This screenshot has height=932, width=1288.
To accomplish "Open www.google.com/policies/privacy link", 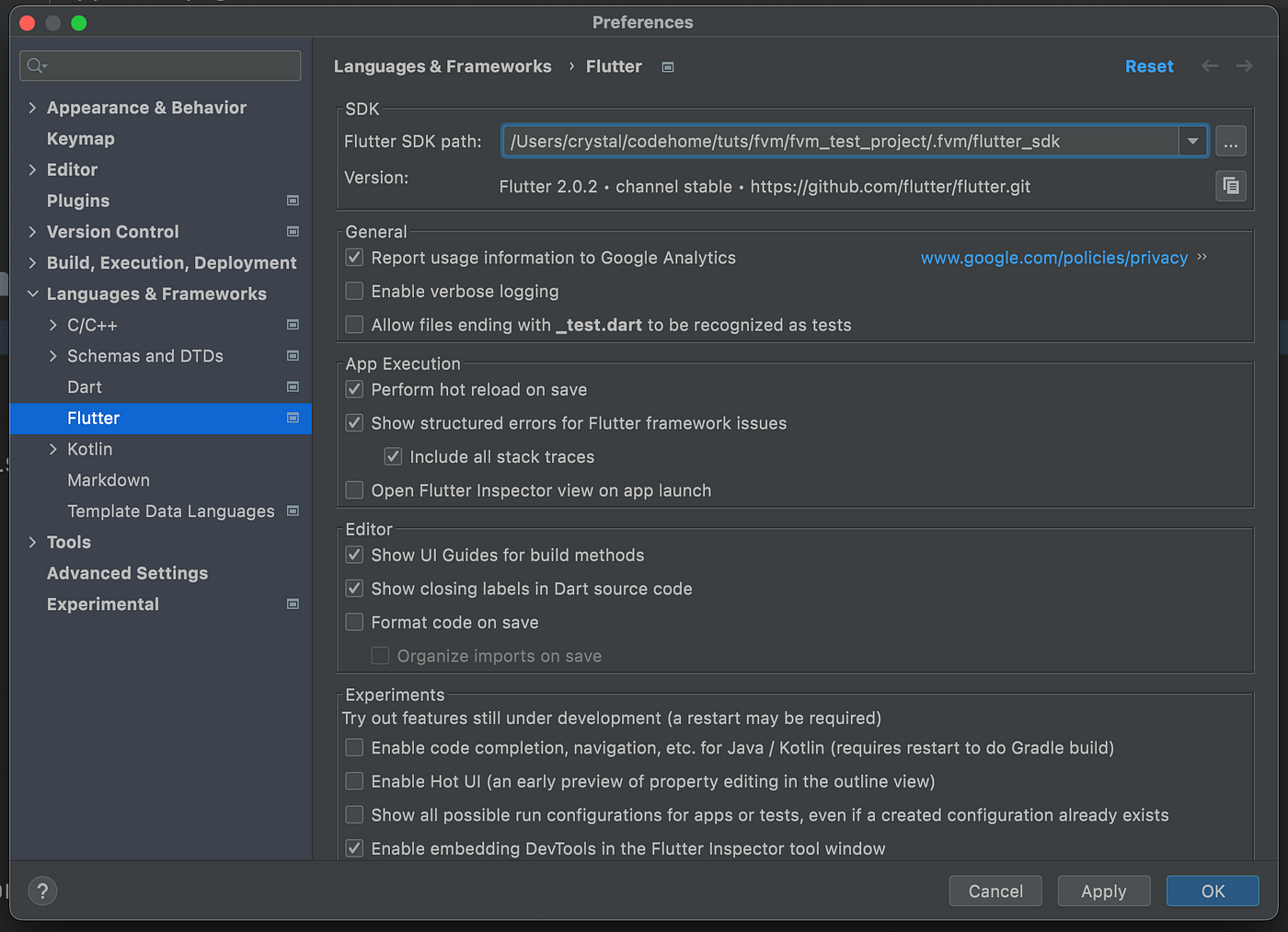I will [1054, 258].
